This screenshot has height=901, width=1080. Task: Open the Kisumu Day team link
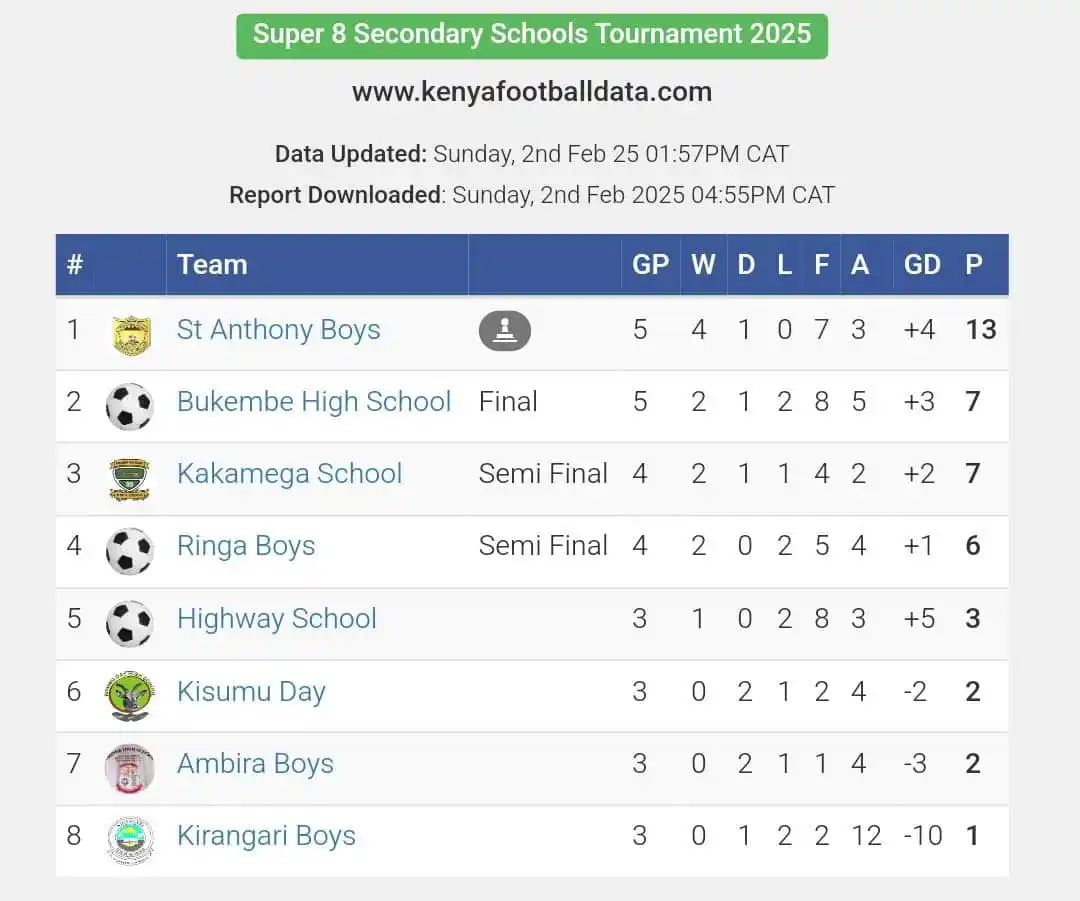[251, 692]
